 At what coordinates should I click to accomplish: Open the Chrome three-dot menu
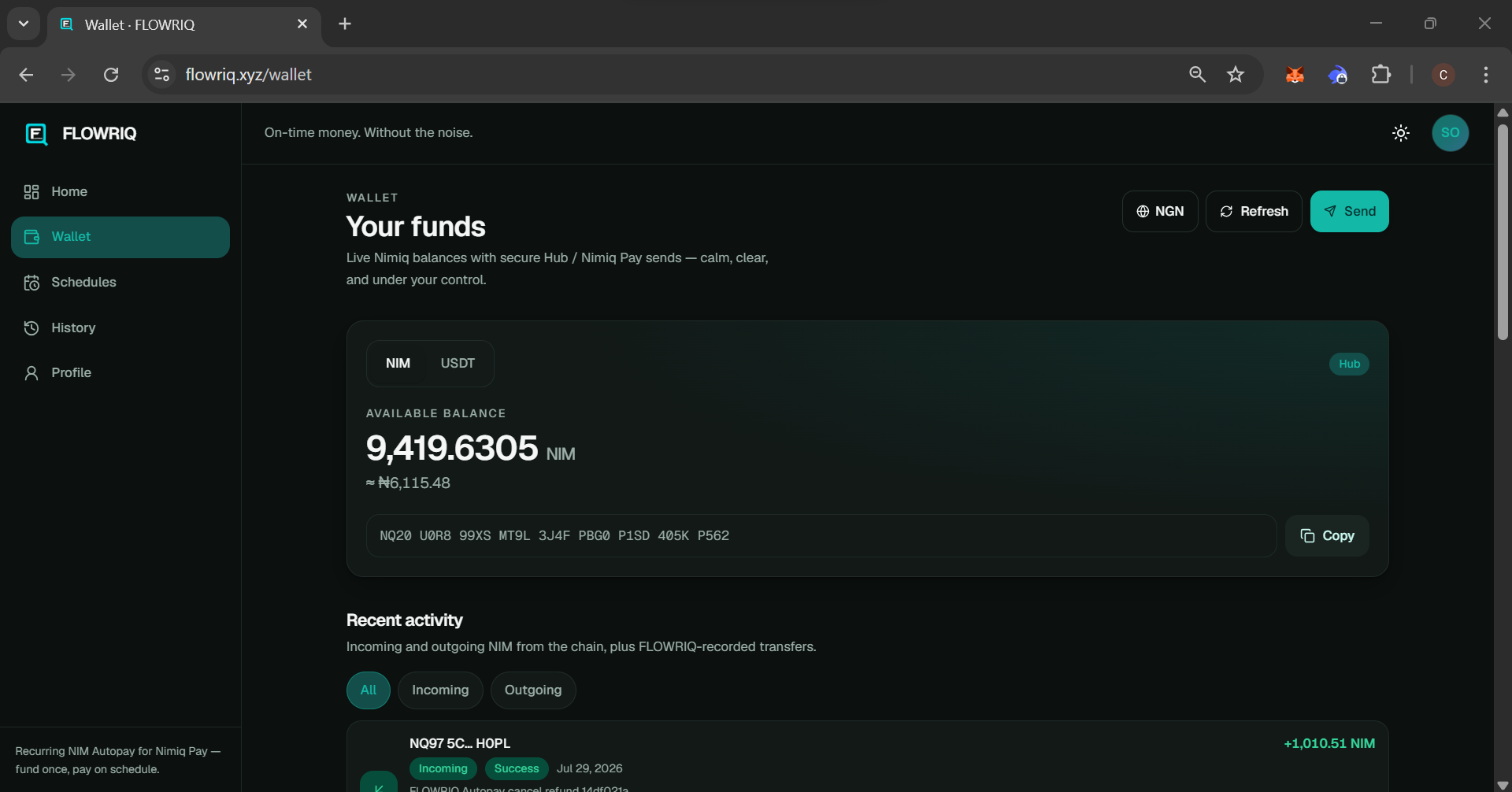click(1486, 75)
